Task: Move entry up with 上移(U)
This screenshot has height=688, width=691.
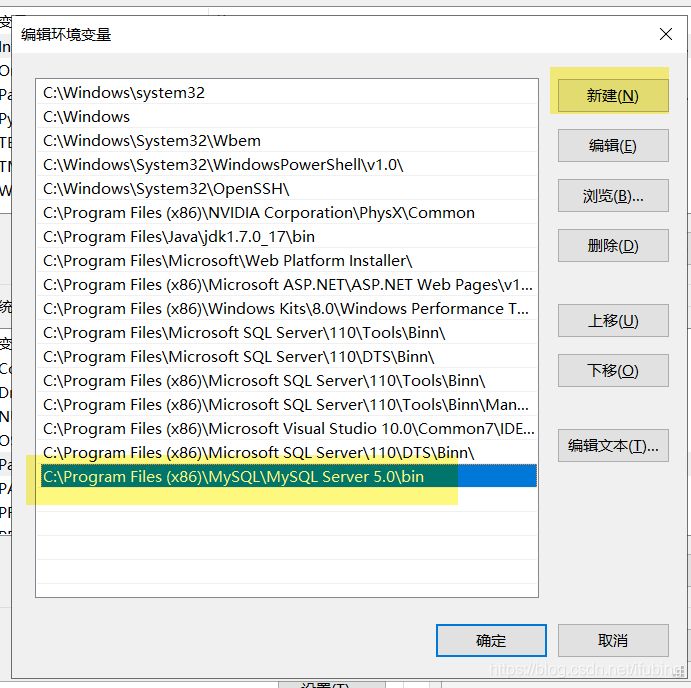Action: pos(613,320)
